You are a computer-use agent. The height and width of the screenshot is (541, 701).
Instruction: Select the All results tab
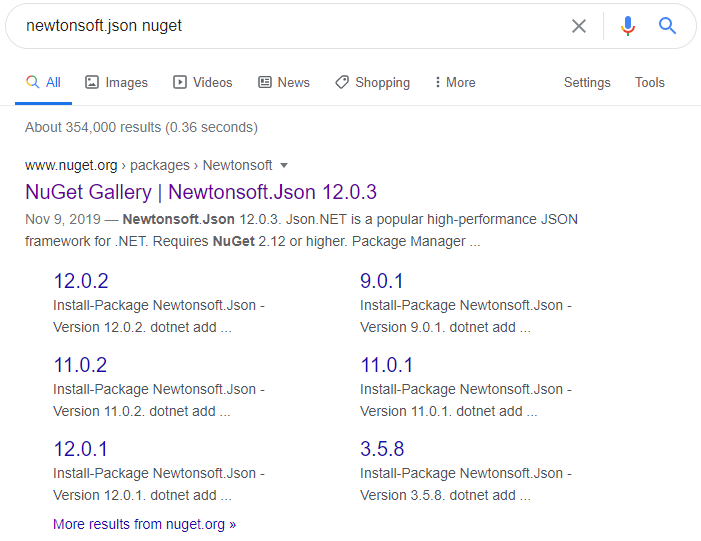click(x=43, y=82)
